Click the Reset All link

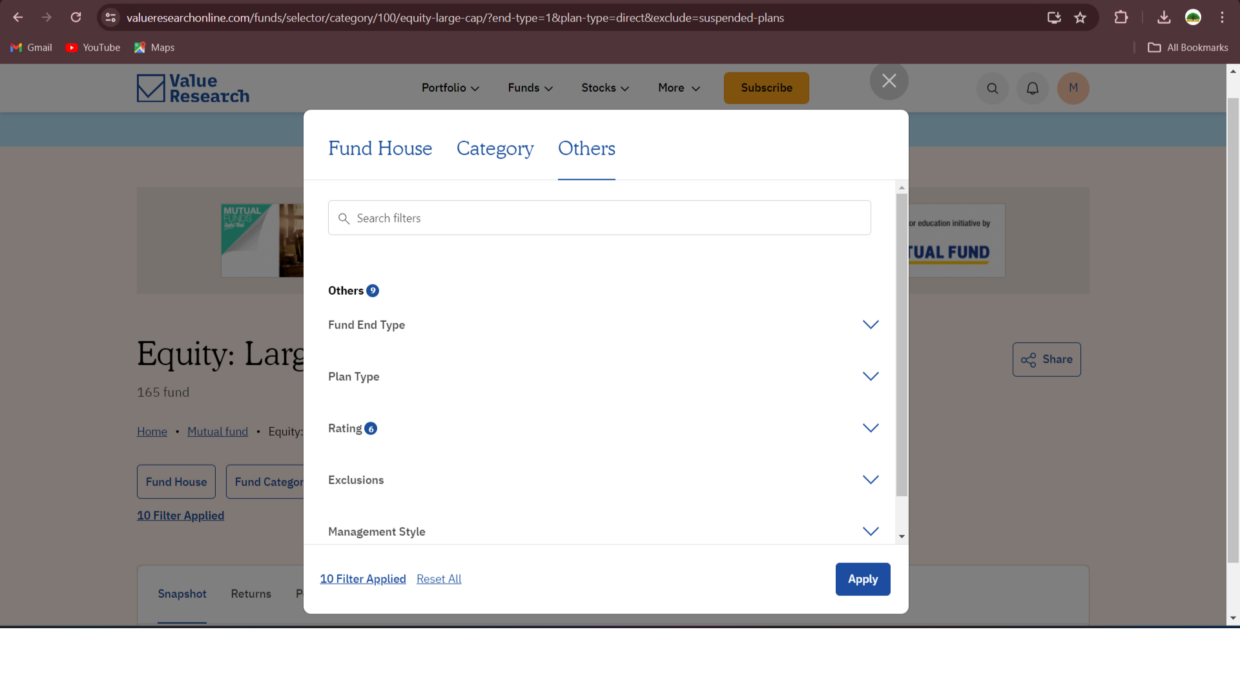click(x=438, y=578)
